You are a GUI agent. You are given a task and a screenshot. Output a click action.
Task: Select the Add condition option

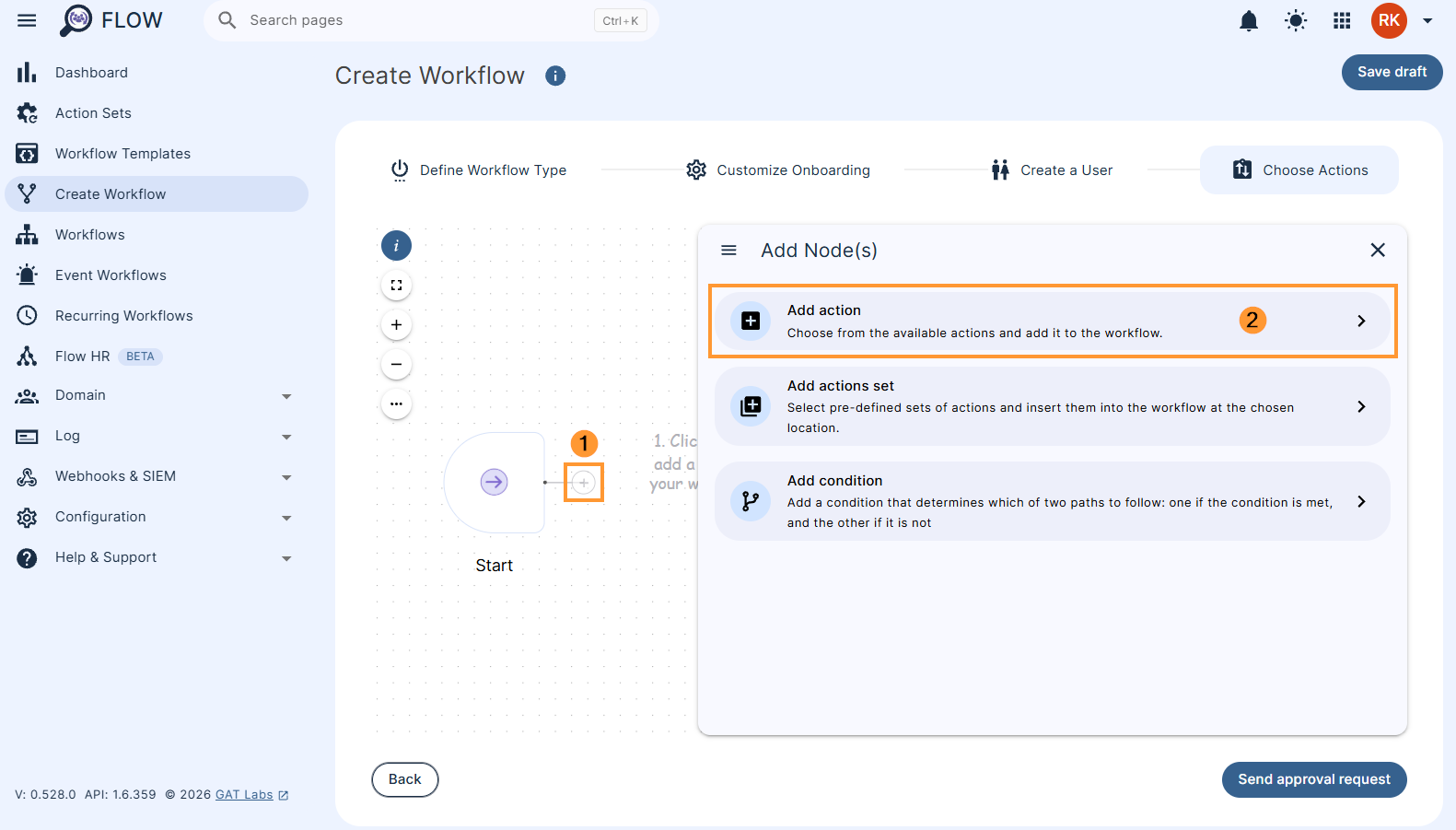[1053, 501]
